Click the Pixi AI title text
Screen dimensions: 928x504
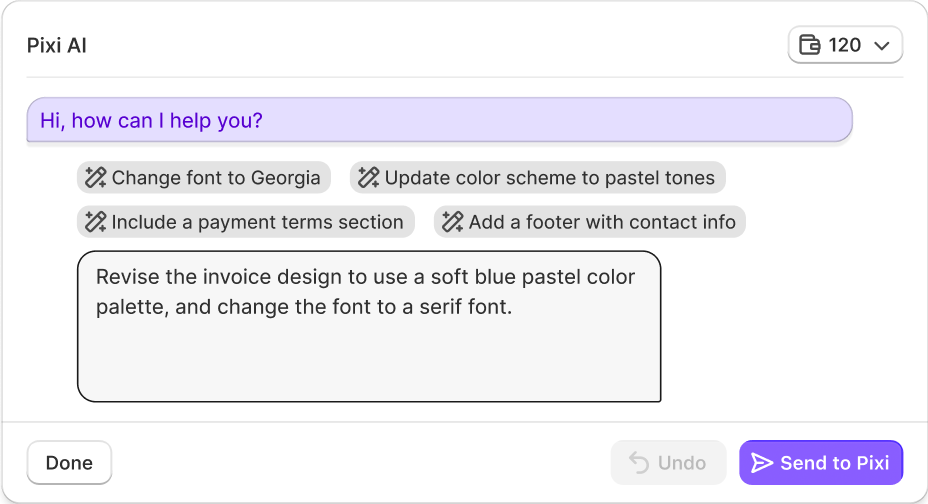[x=57, y=46]
